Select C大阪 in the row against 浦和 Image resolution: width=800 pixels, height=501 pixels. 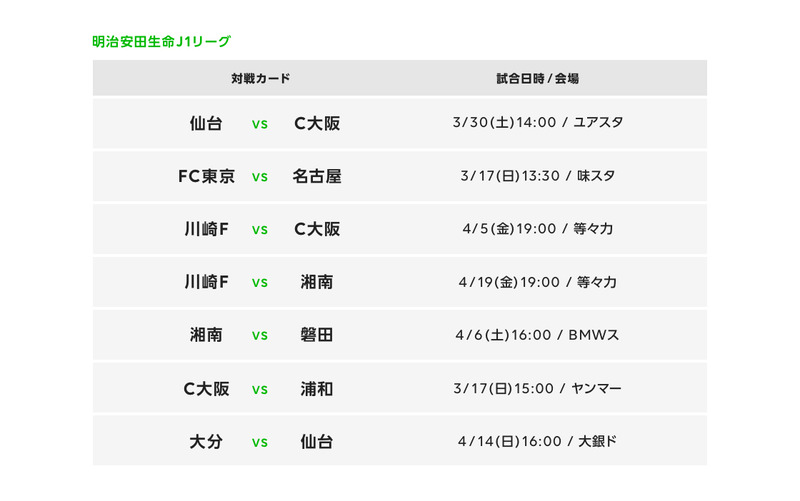(206, 388)
